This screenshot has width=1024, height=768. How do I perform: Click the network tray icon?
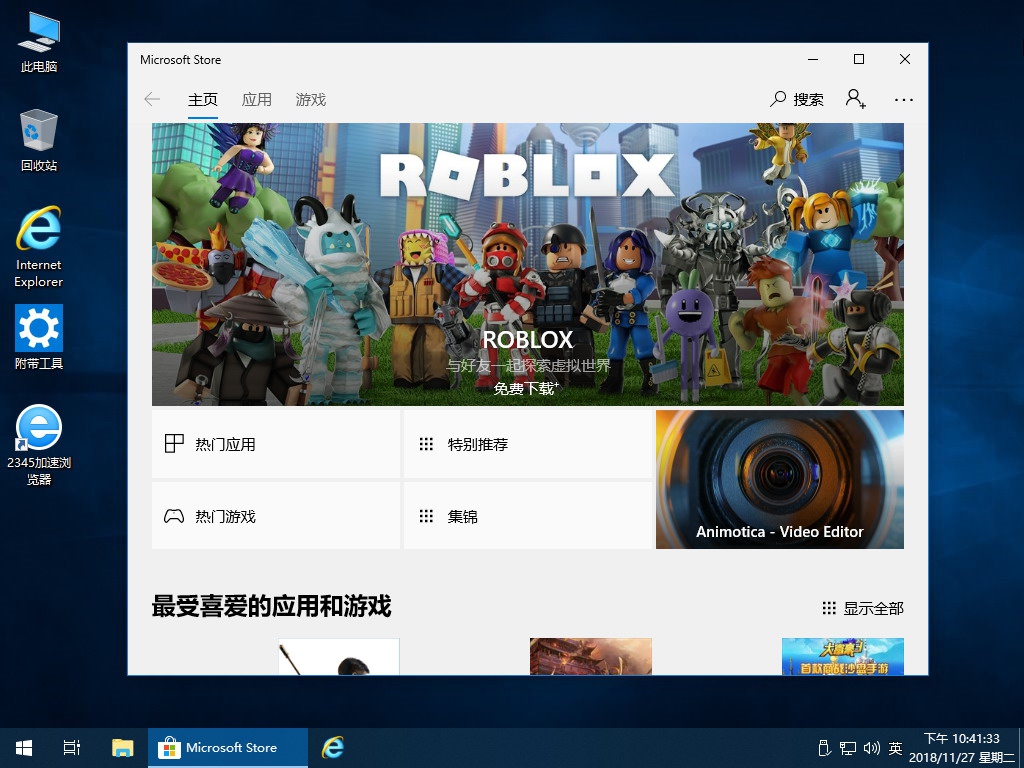coord(848,748)
